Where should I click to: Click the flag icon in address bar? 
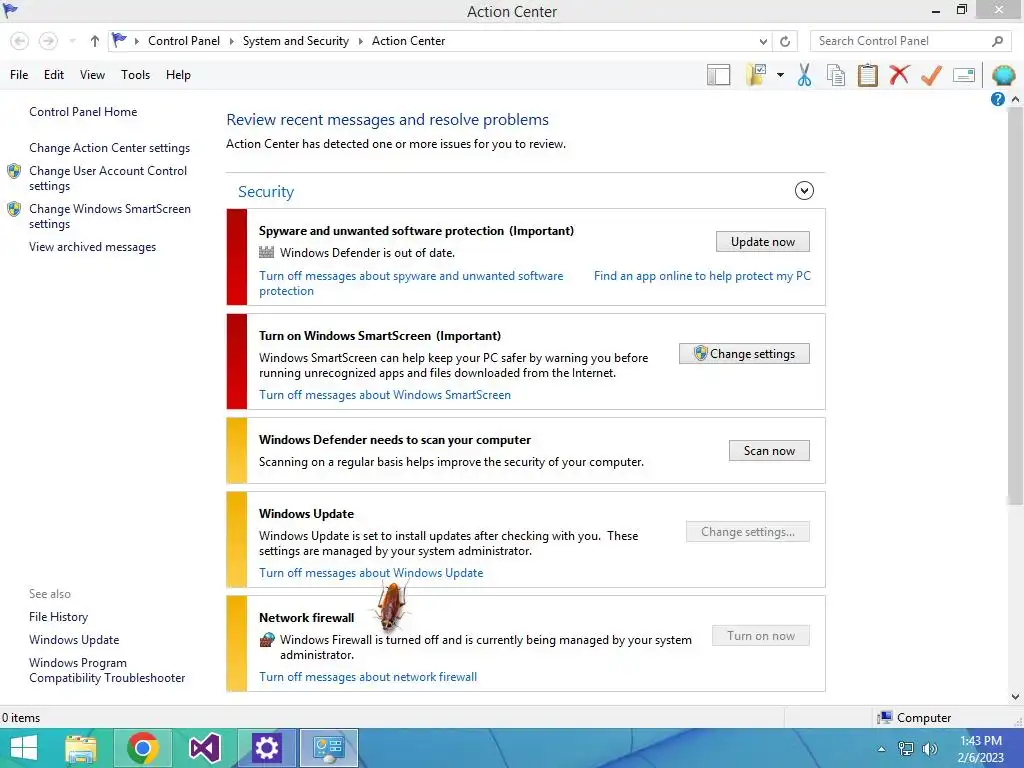coord(120,40)
